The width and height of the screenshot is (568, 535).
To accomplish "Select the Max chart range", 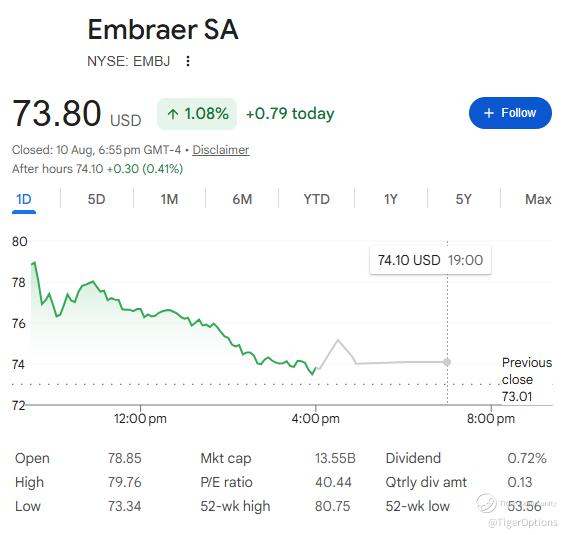I will (x=538, y=199).
